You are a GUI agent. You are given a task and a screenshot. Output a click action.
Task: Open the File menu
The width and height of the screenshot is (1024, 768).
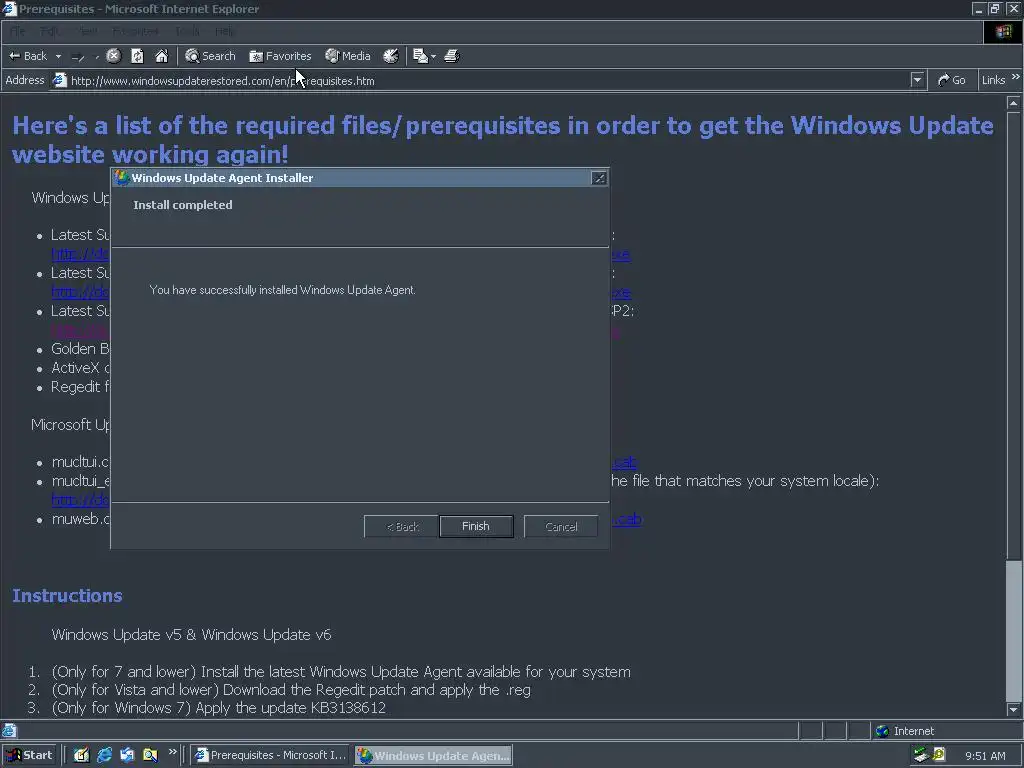[17, 31]
